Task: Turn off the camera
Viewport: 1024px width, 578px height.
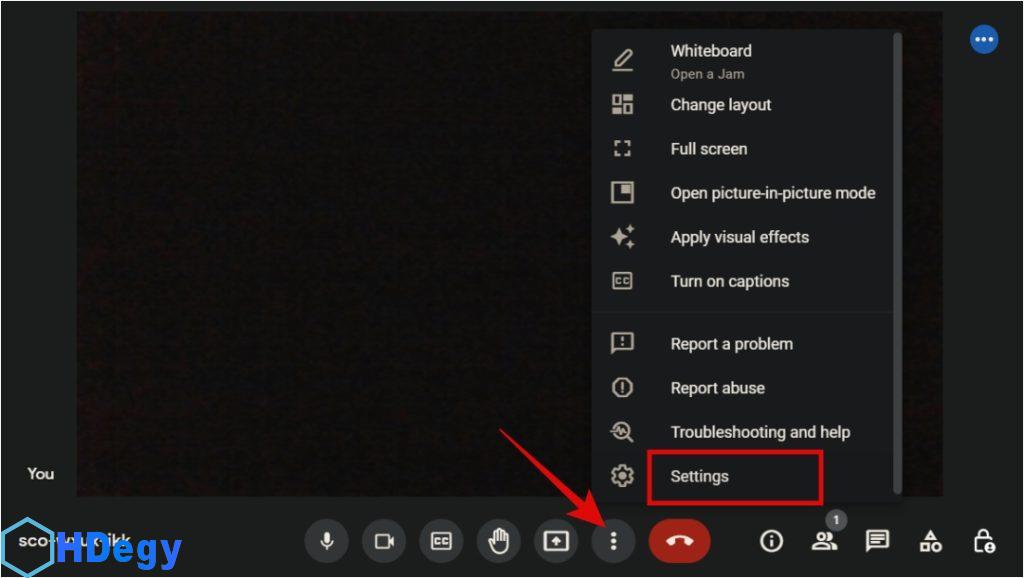Action: click(384, 541)
